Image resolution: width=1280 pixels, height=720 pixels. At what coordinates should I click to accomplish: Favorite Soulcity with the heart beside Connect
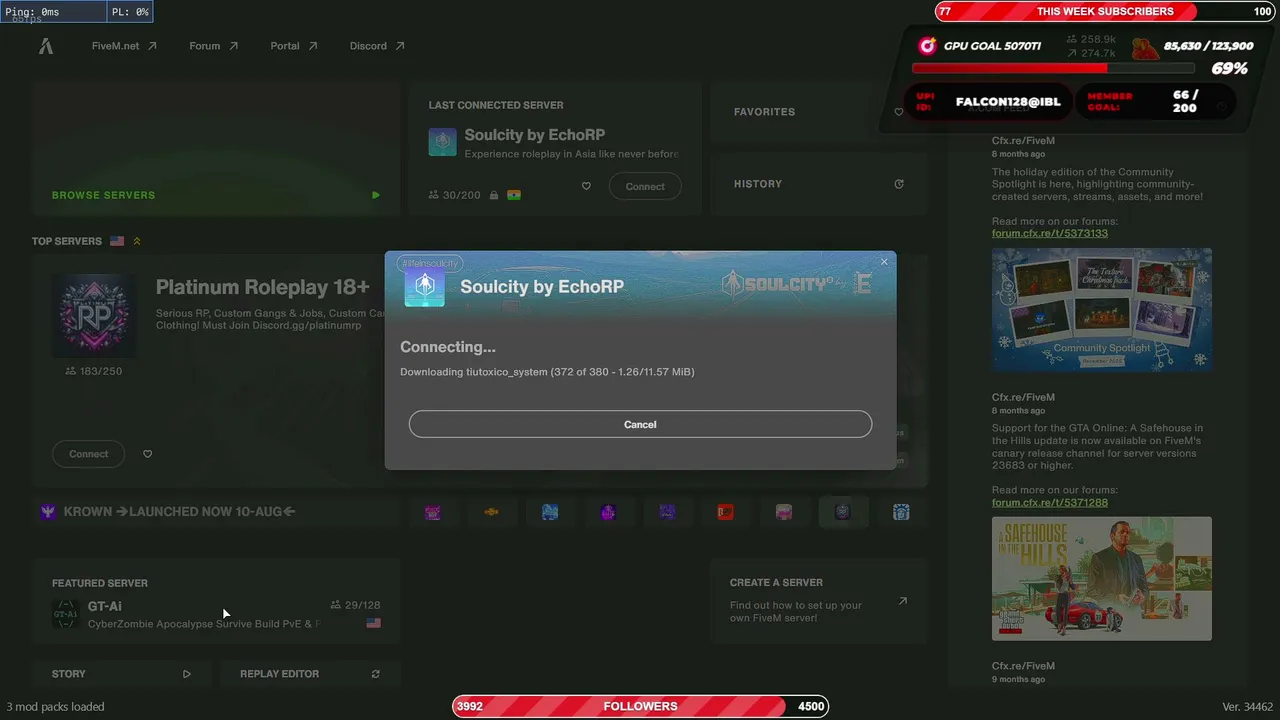(x=586, y=186)
